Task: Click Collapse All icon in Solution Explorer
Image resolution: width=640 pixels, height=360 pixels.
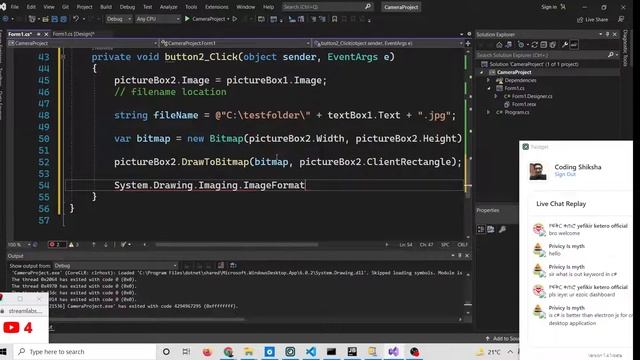Action: [544, 44]
